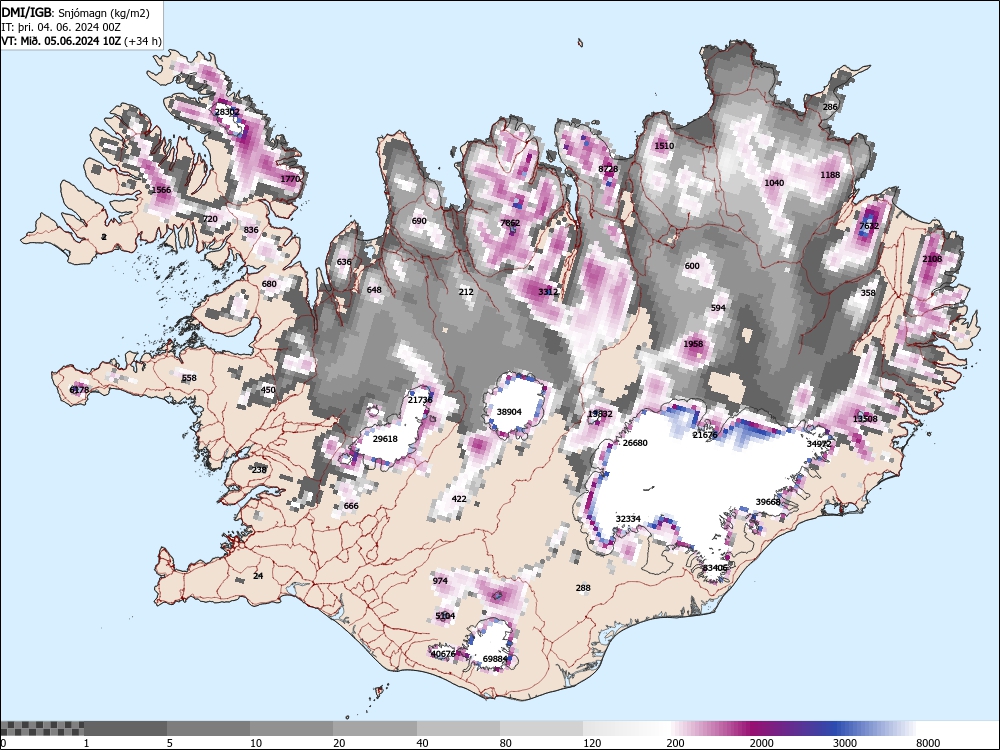Click the 558 value on Snæfellsnes

coord(189,378)
